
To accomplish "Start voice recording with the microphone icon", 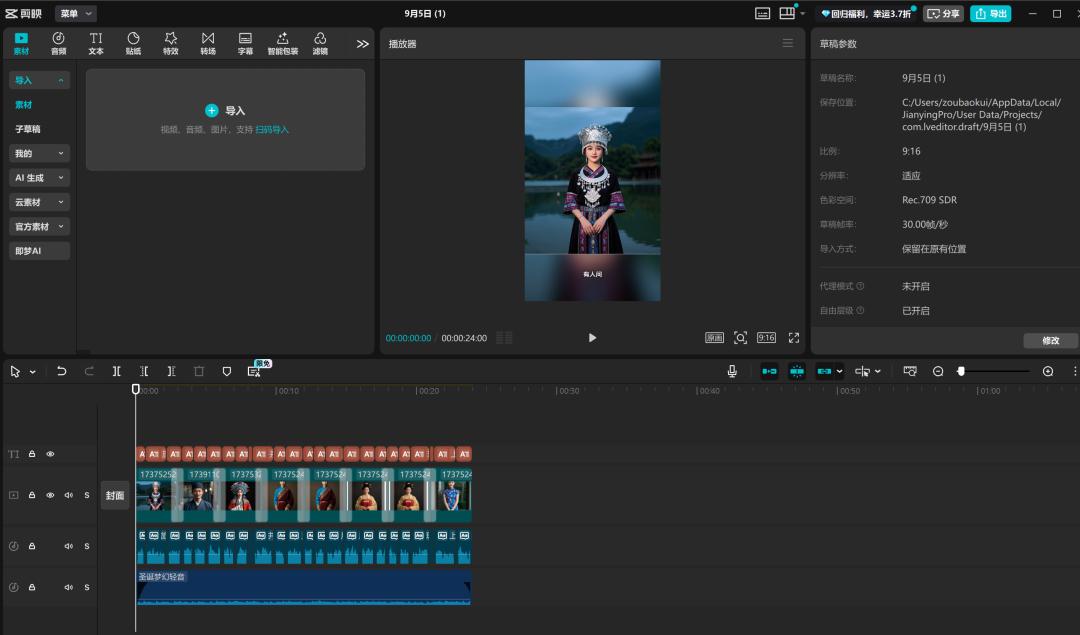I will click(732, 371).
